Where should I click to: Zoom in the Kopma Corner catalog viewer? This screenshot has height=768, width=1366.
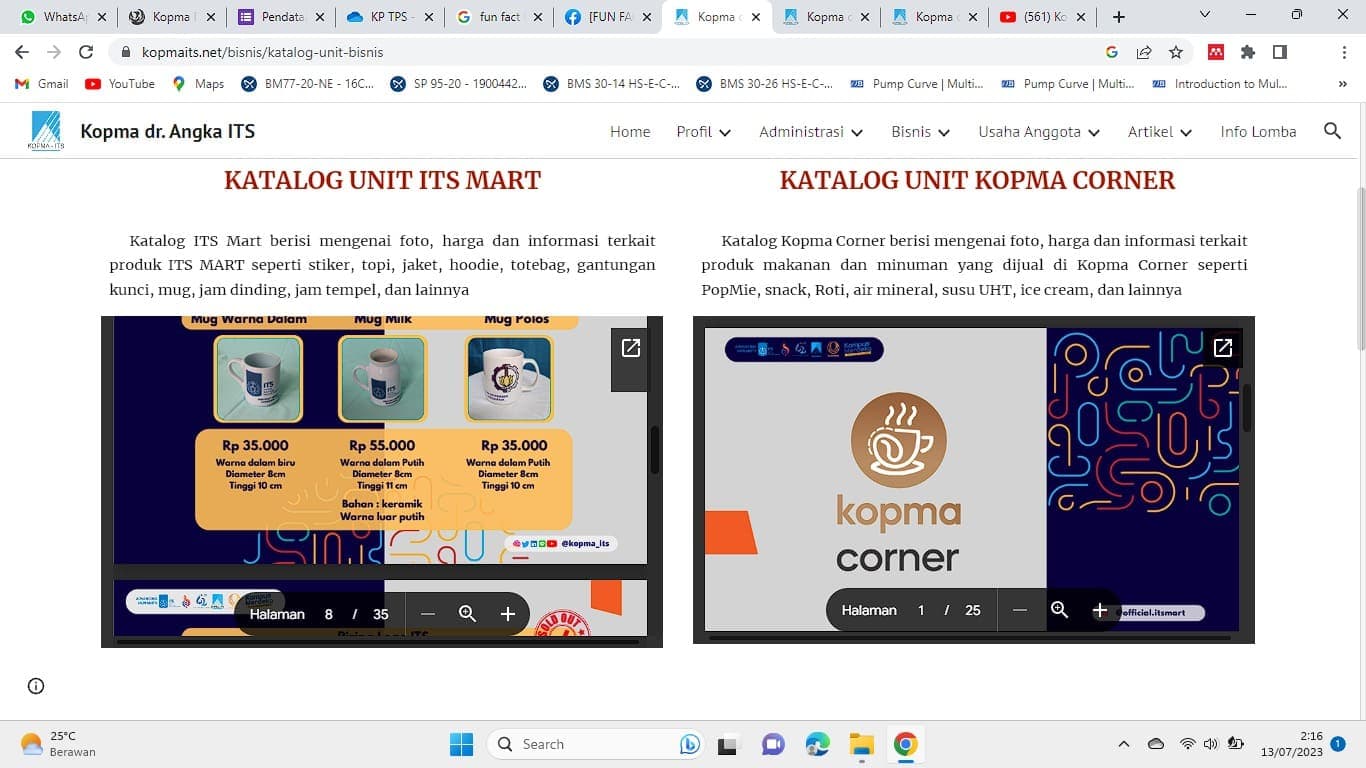point(1099,610)
